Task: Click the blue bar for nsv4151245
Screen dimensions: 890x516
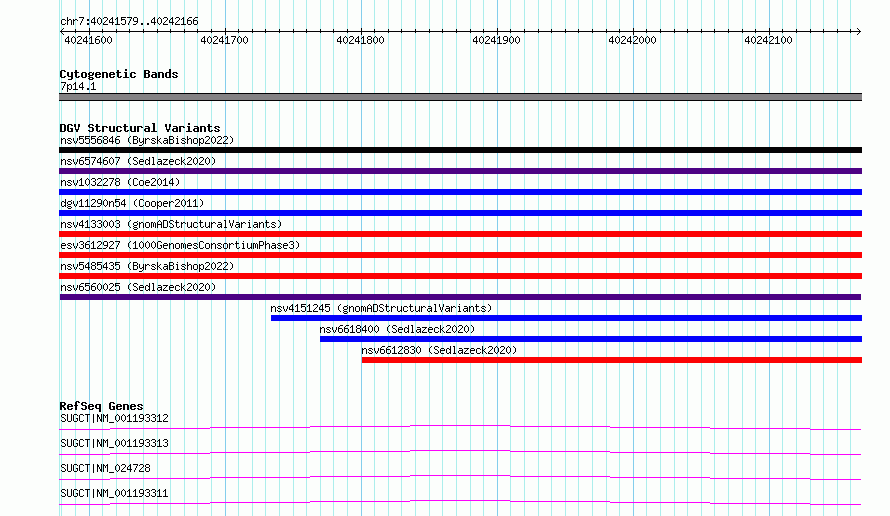Action: (x=566, y=318)
